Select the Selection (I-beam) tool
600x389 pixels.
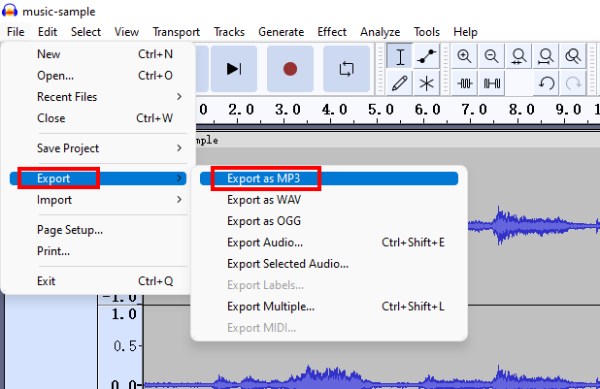399,57
